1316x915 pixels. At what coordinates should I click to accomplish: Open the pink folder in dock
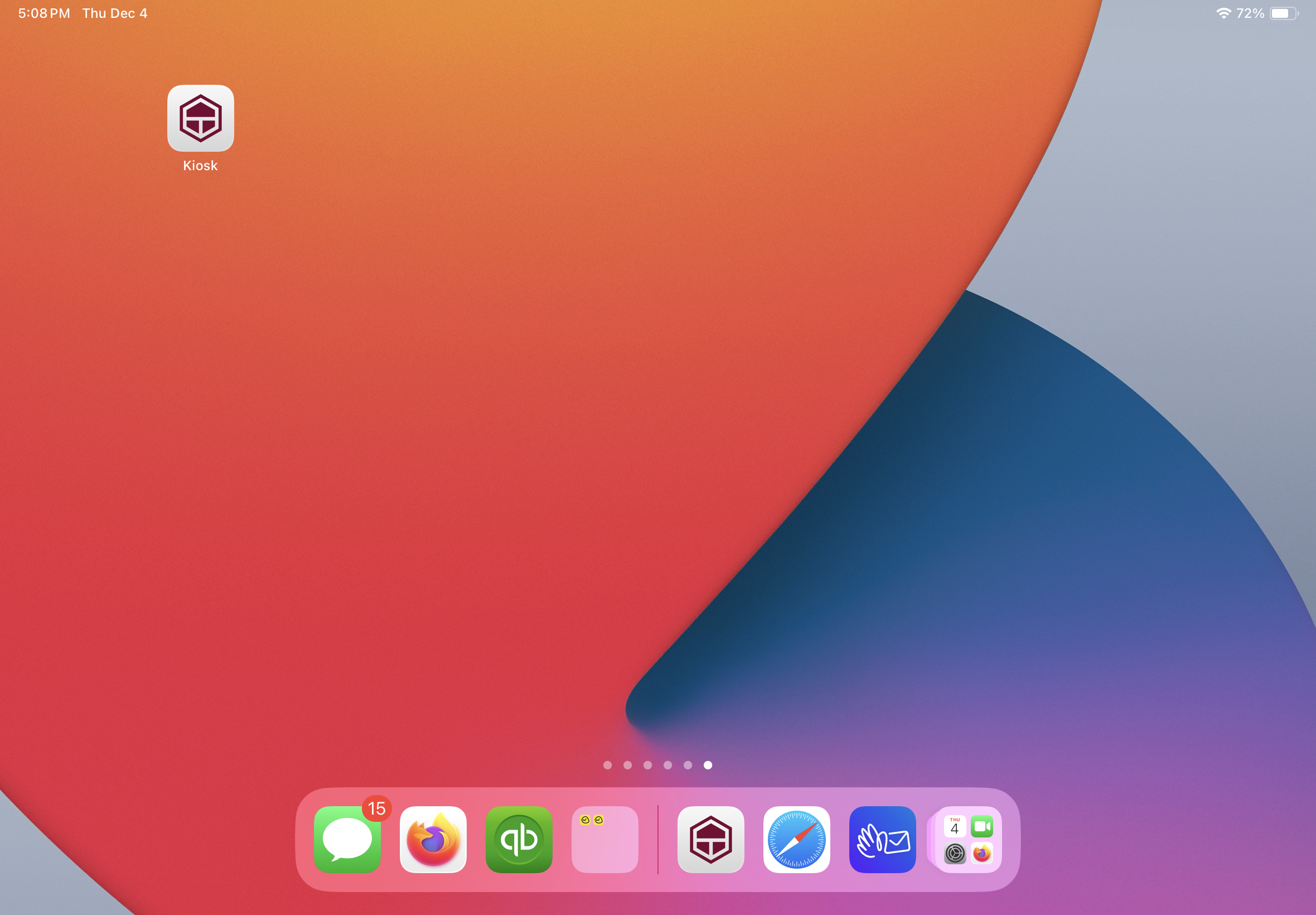coord(605,839)
